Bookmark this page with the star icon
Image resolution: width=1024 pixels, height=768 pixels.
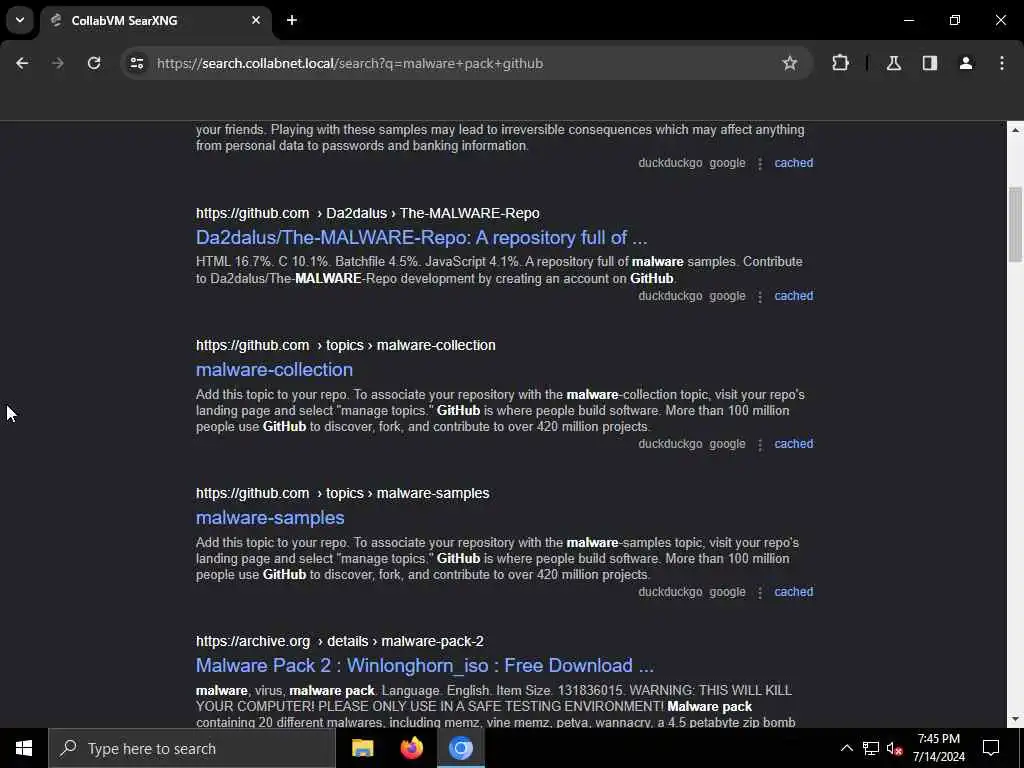pyautogui.click(x=790, y=63)
